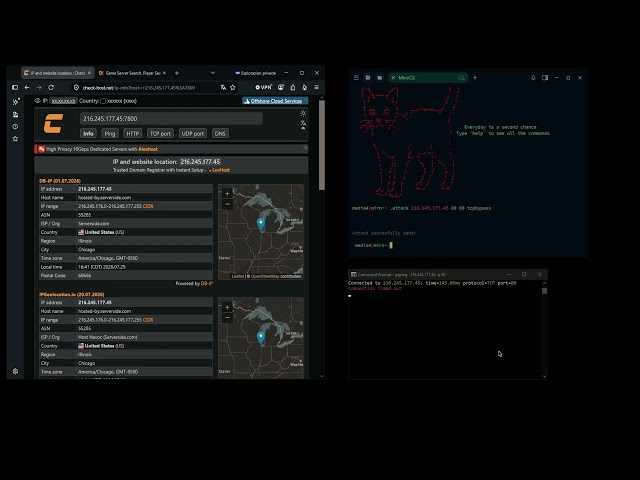Select the Ping check button
The image size is (640, 480).
coord(110,133)
